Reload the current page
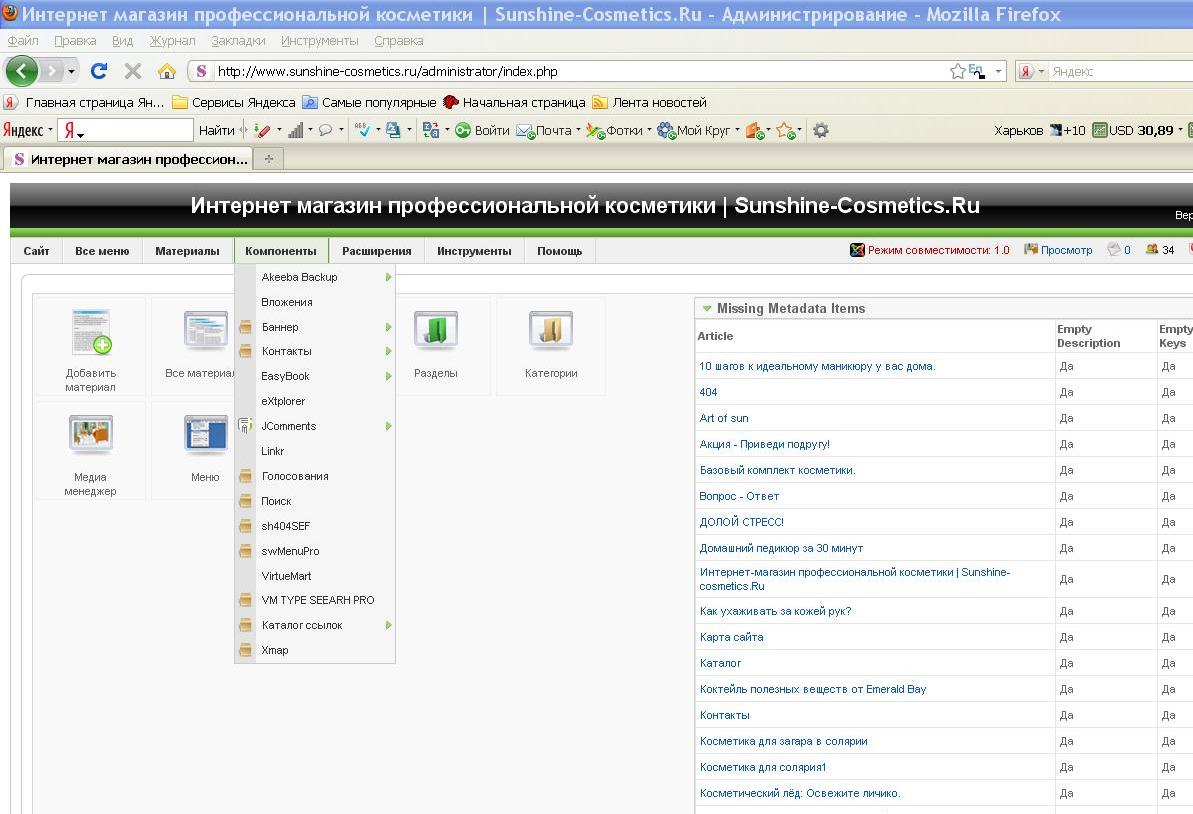Screen dimensions: 1193x814 point(99,71)
